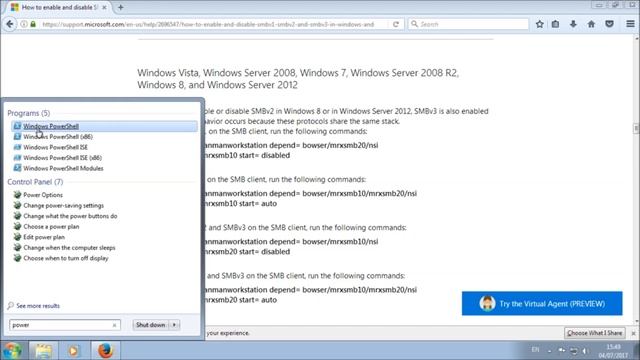Click the Firefox Search box

[469, 24]
